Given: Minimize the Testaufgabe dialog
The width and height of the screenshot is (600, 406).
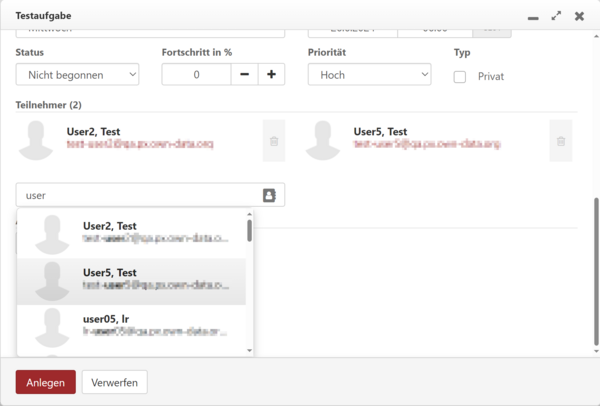Looking at the screenshot, I should (x=533, y=18).
